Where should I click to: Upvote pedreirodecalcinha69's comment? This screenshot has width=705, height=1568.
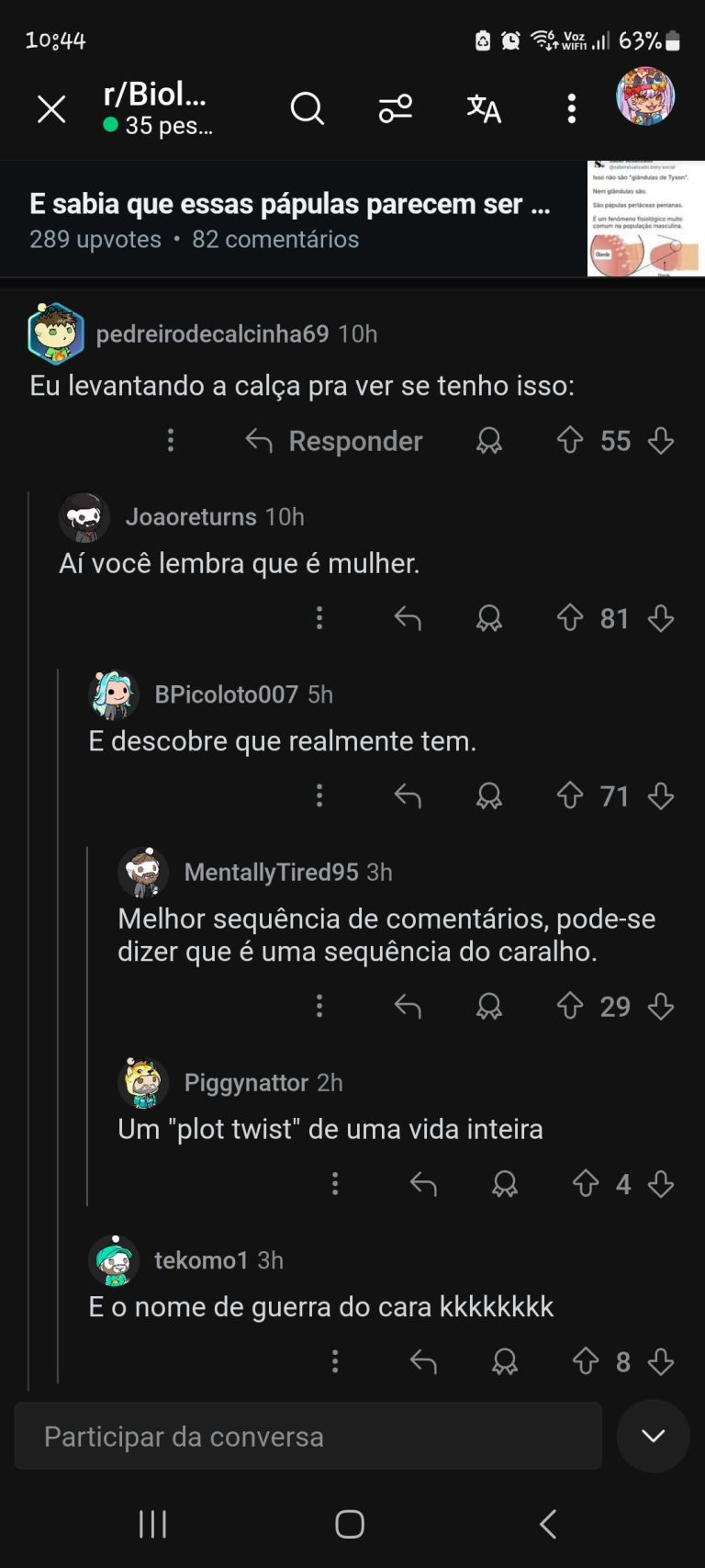click(x=569, y=441)
